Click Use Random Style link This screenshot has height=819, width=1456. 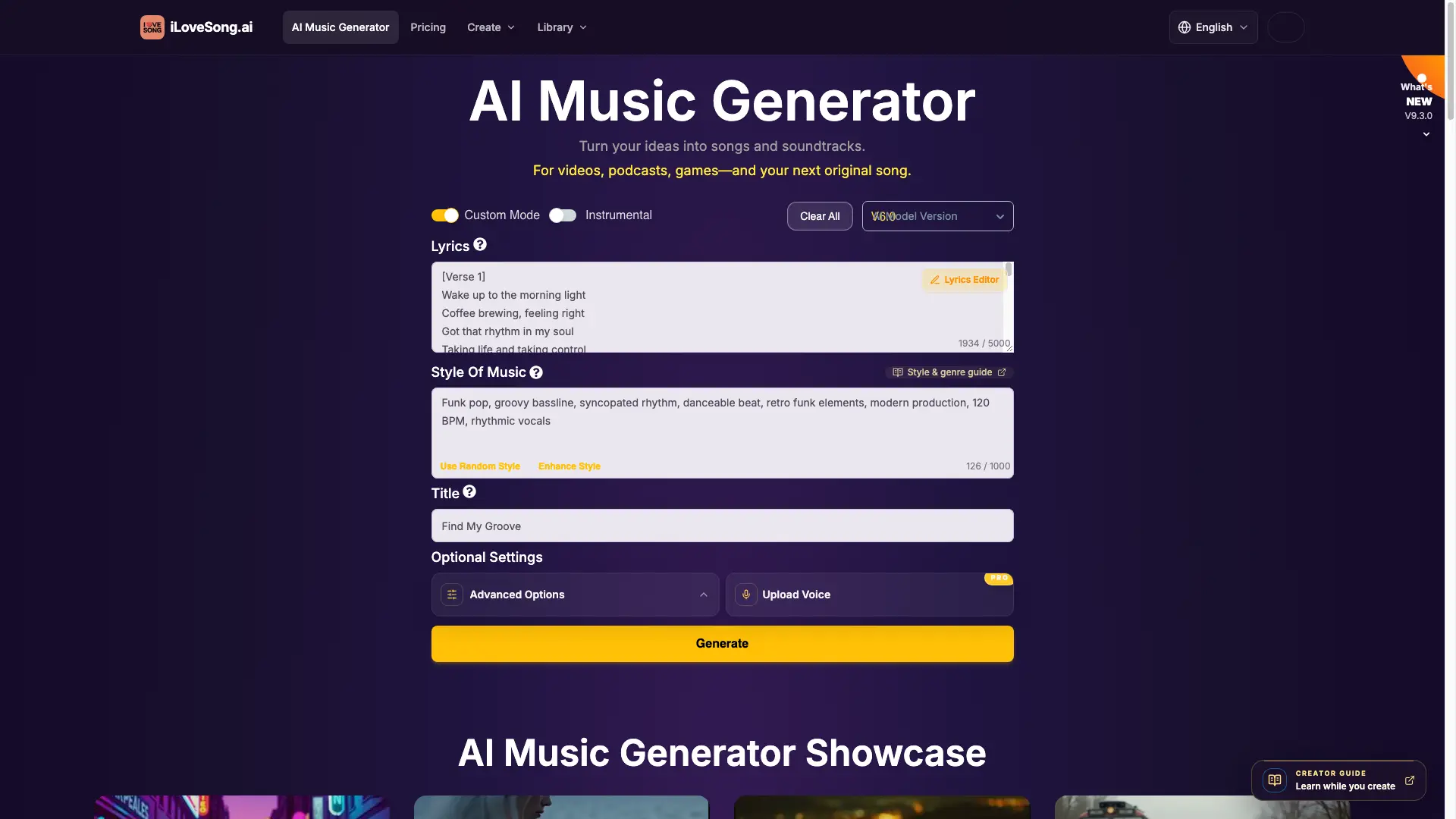(x=480, y=466)
